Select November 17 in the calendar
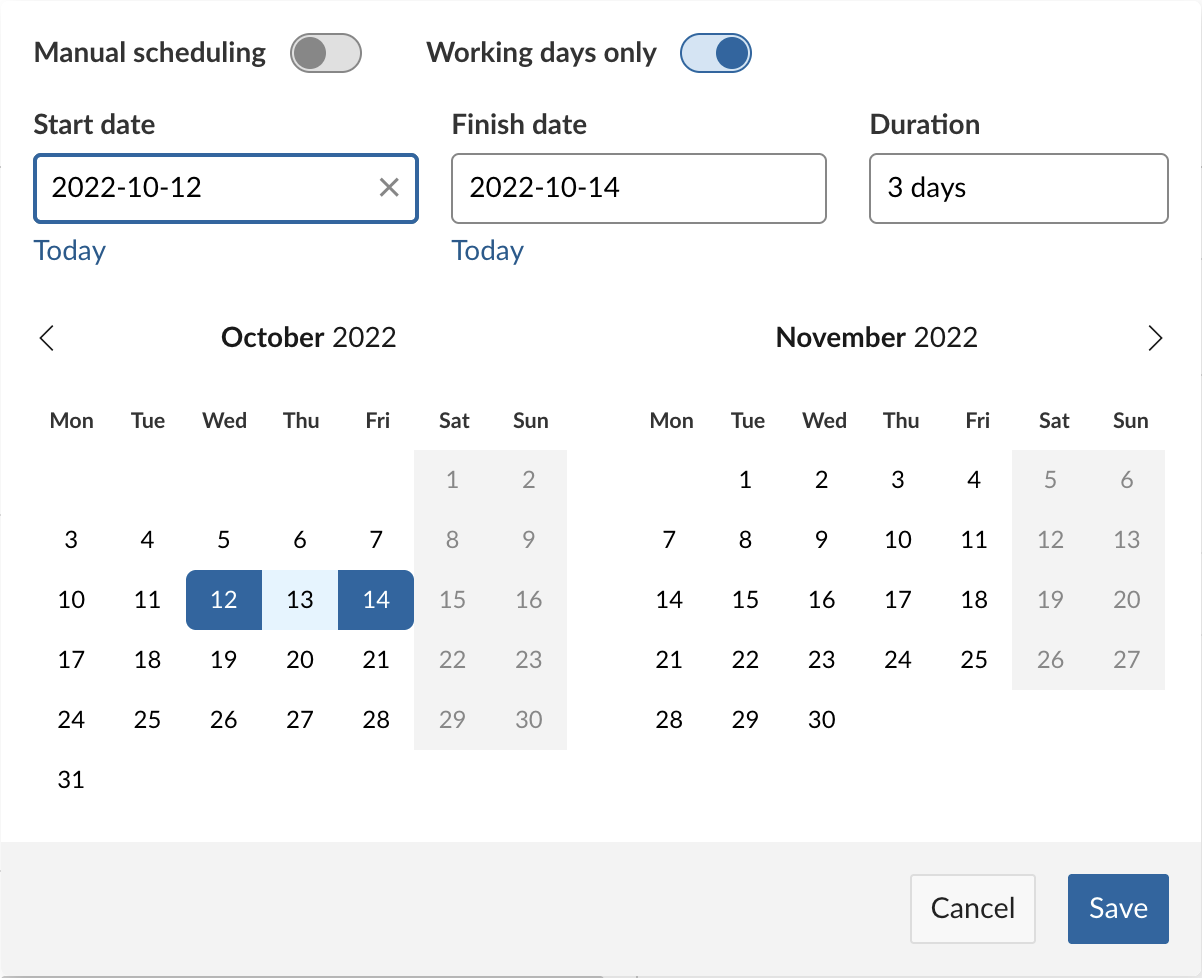The image size is (1202, 978). [x=898, y=600]
